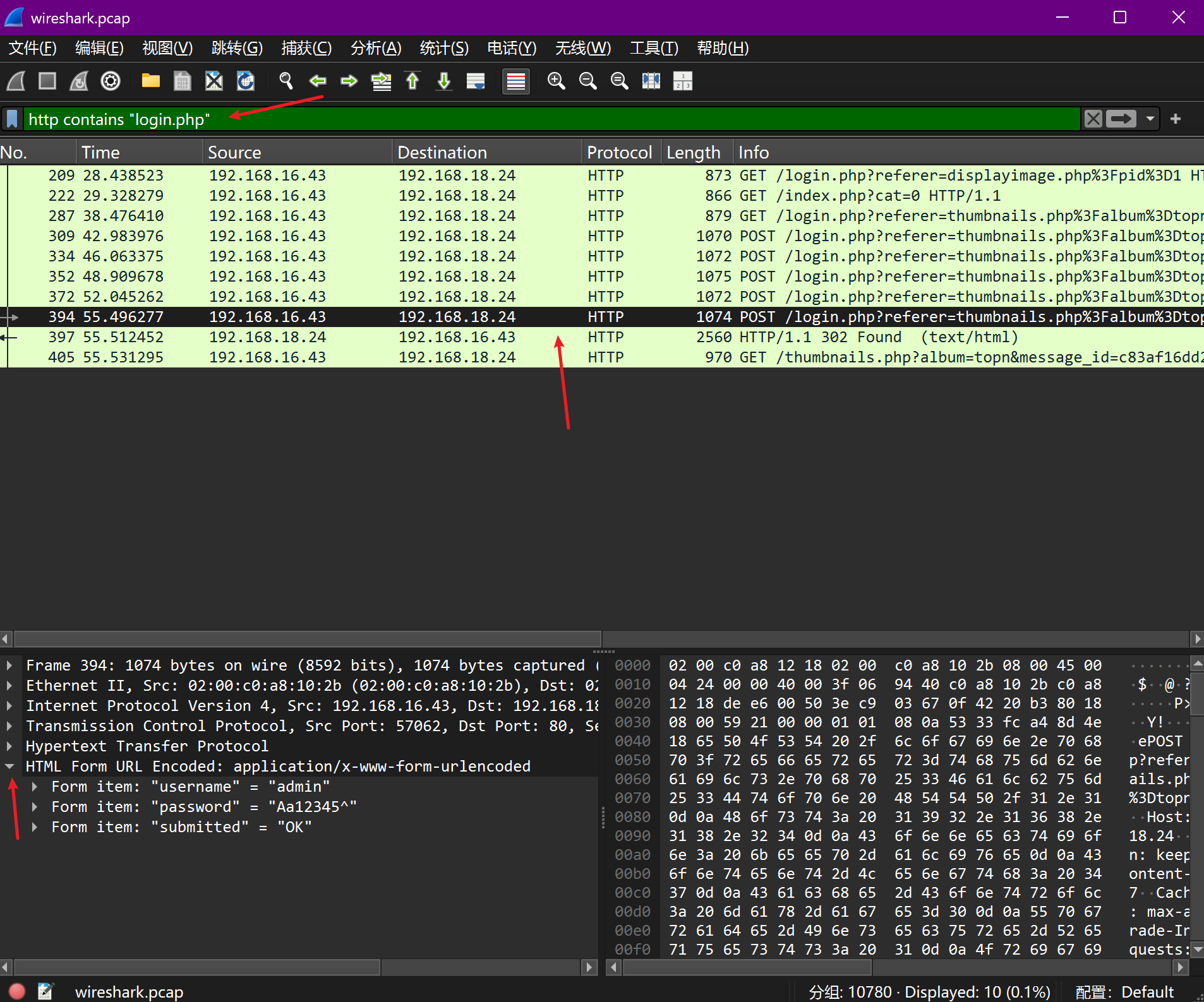
Task: Open expert information red circle in status bar
Action: [17, 991]
